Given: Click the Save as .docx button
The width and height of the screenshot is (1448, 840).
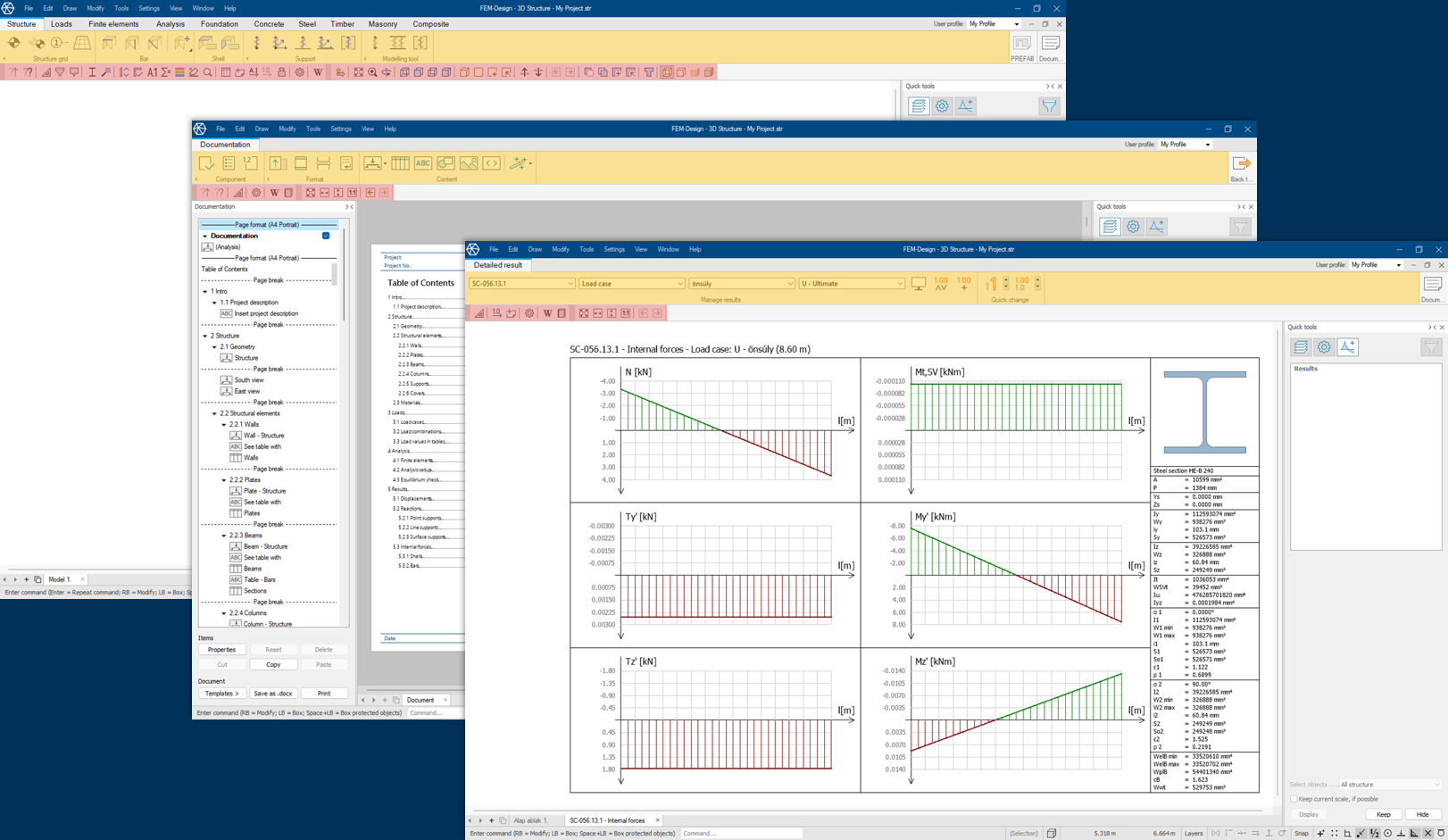Looking at the screenshot, I should 272,694.
